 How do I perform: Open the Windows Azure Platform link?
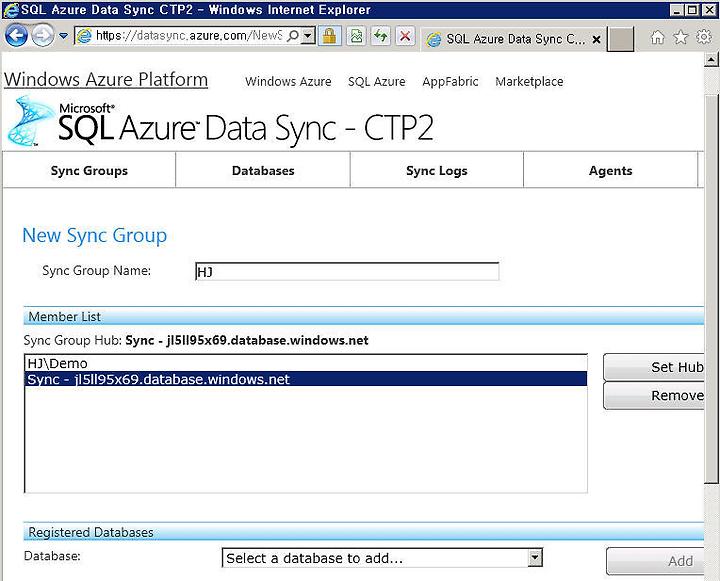click(106, 79)
